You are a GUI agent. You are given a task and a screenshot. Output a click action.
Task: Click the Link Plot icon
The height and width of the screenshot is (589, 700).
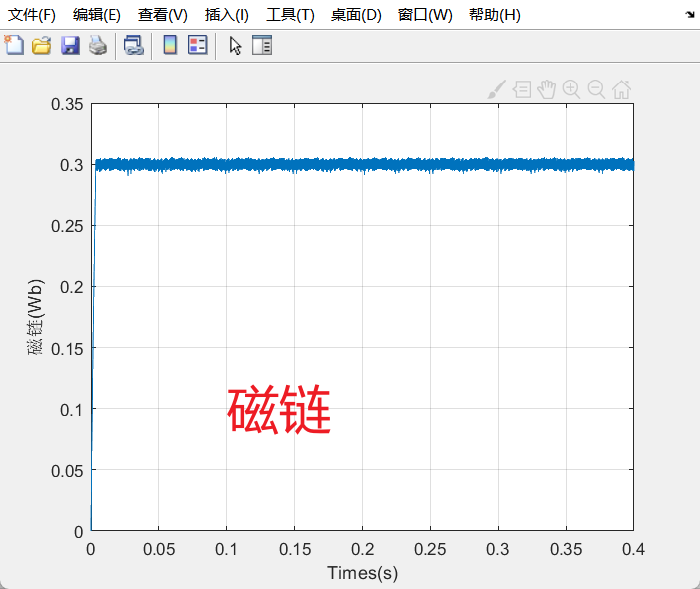point(133,46)
